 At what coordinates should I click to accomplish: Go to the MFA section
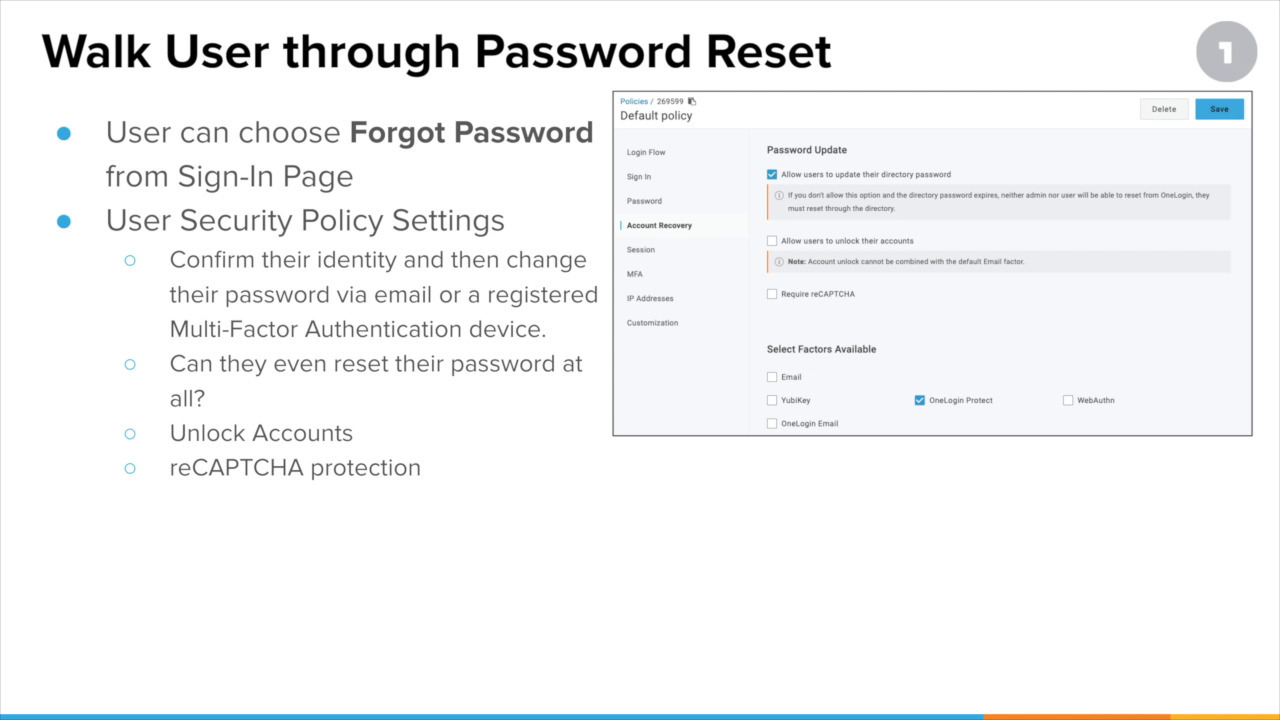635,274
